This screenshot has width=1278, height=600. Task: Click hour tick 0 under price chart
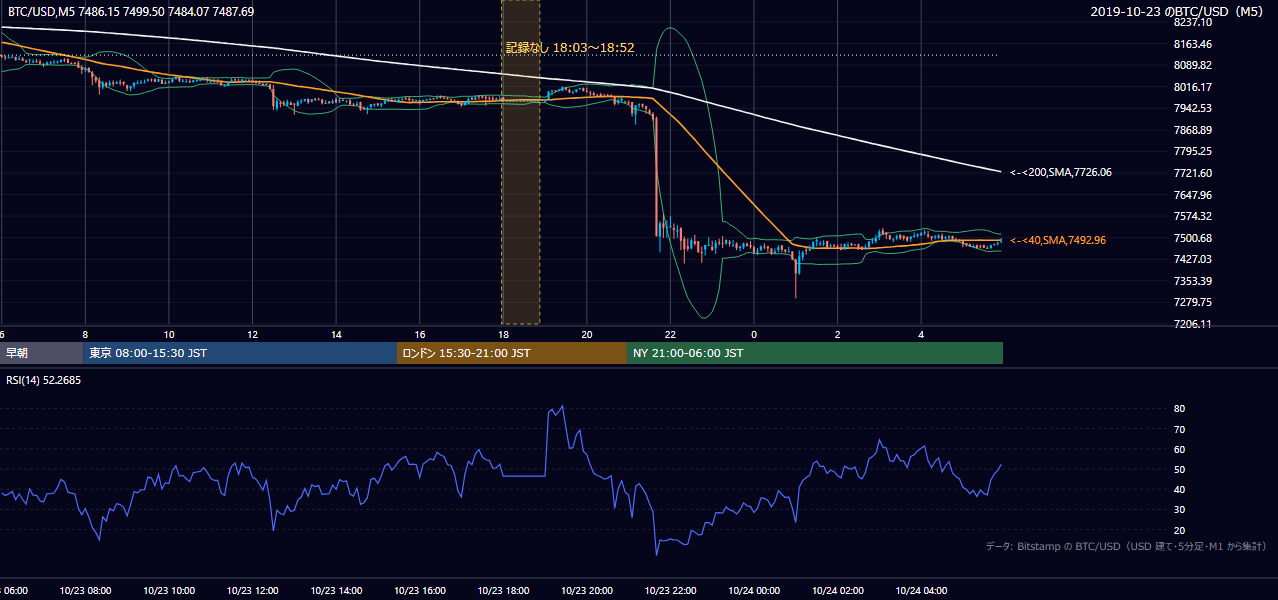tap(754, 334)
